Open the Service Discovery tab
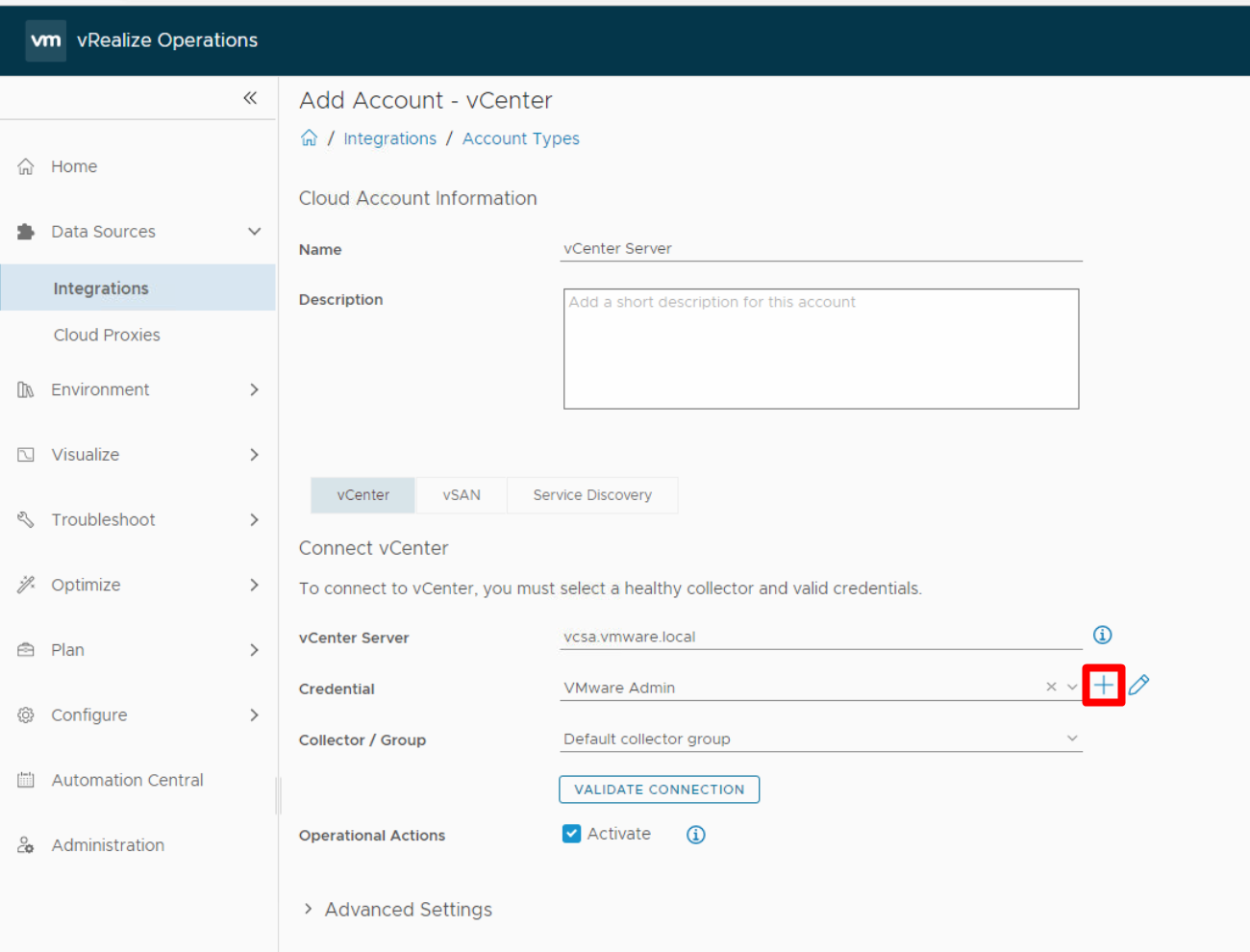Viewport: 1250px width, 952px height. [590, 494]
